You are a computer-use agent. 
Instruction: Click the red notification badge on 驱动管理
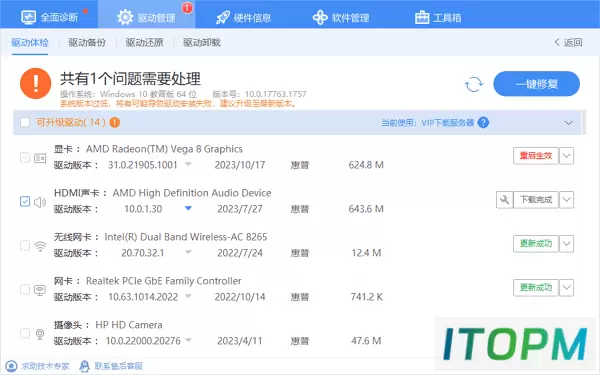(187, 8)
